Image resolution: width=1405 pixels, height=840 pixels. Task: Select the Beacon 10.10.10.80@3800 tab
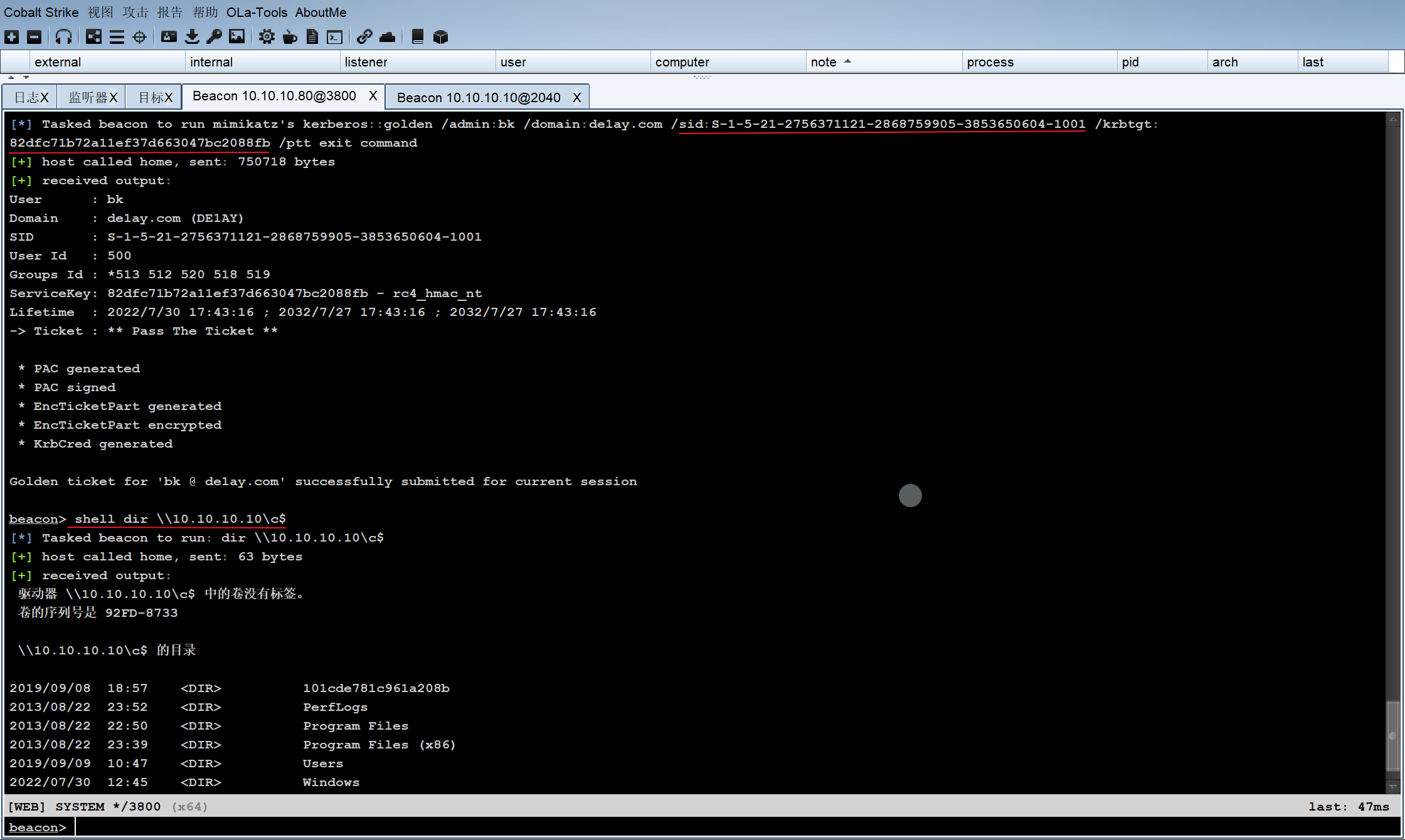tap(274, 96)
